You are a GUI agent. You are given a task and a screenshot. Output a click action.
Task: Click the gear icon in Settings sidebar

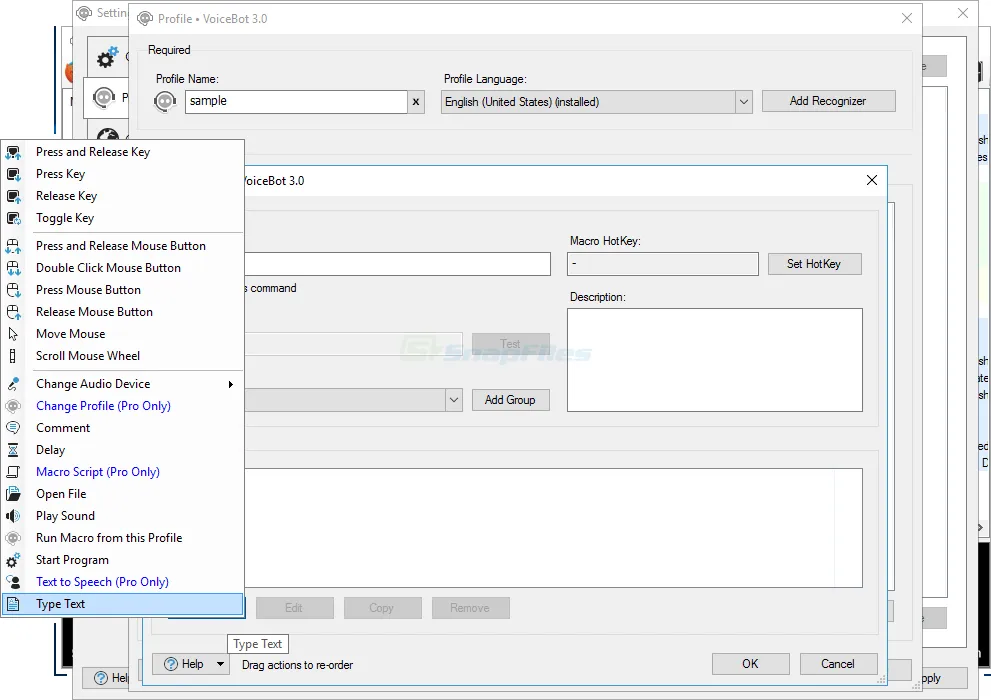[x=107, y=57]
